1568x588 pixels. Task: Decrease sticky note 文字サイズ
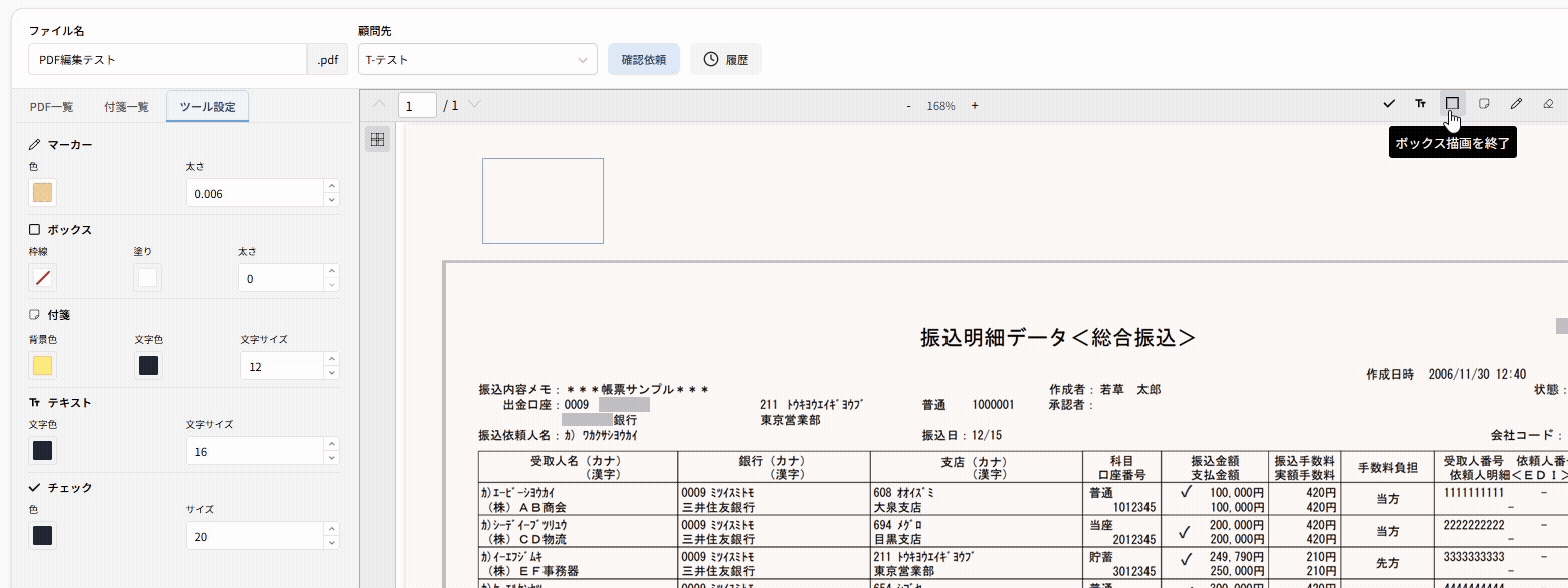pos(332,373)
